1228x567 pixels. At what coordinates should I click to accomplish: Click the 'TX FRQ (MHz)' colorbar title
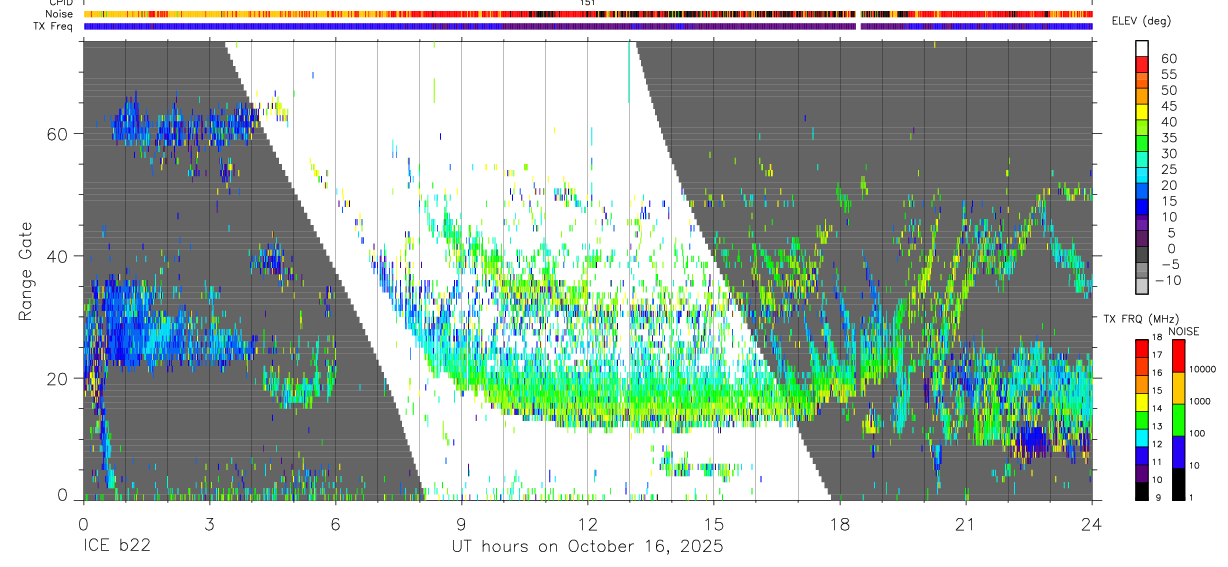coord(1141,319)
